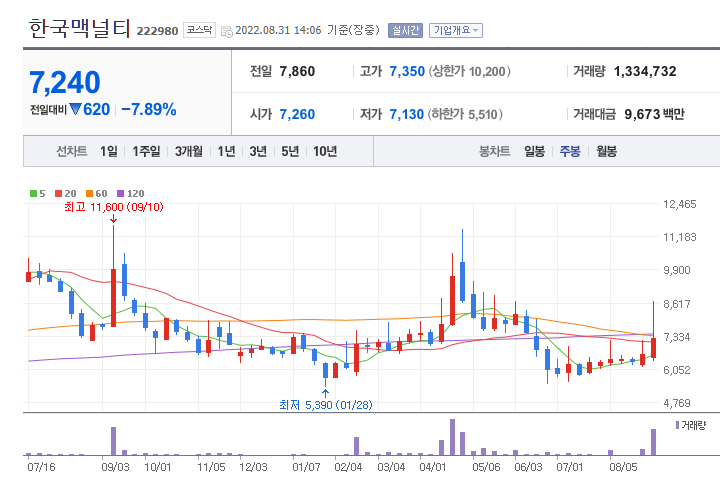This screenshot has width=720, height=492.
Task: Click the calendar clock icon beside the date
Action: [x=226, y=31]
